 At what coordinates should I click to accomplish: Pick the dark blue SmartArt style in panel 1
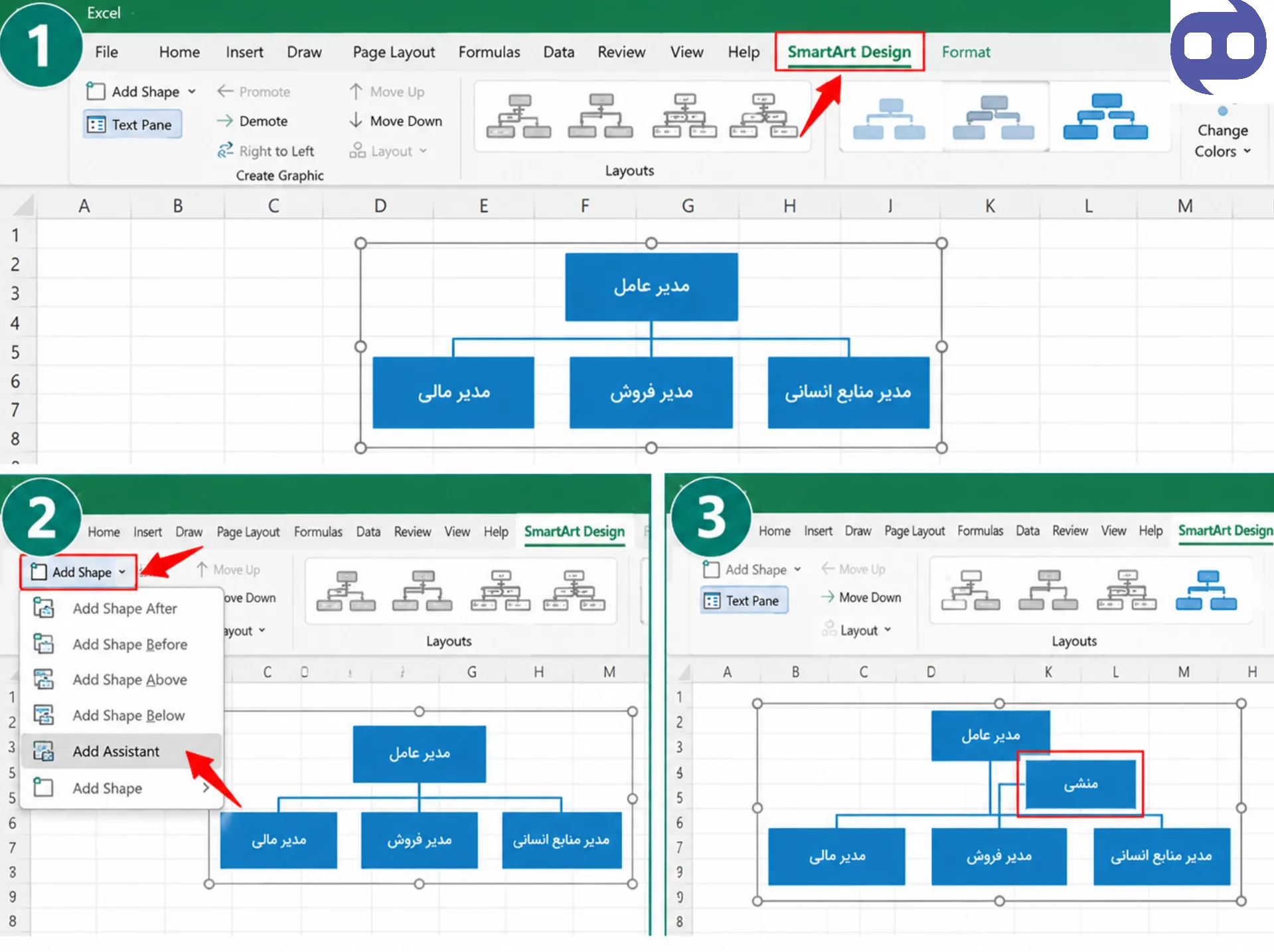1105,117
